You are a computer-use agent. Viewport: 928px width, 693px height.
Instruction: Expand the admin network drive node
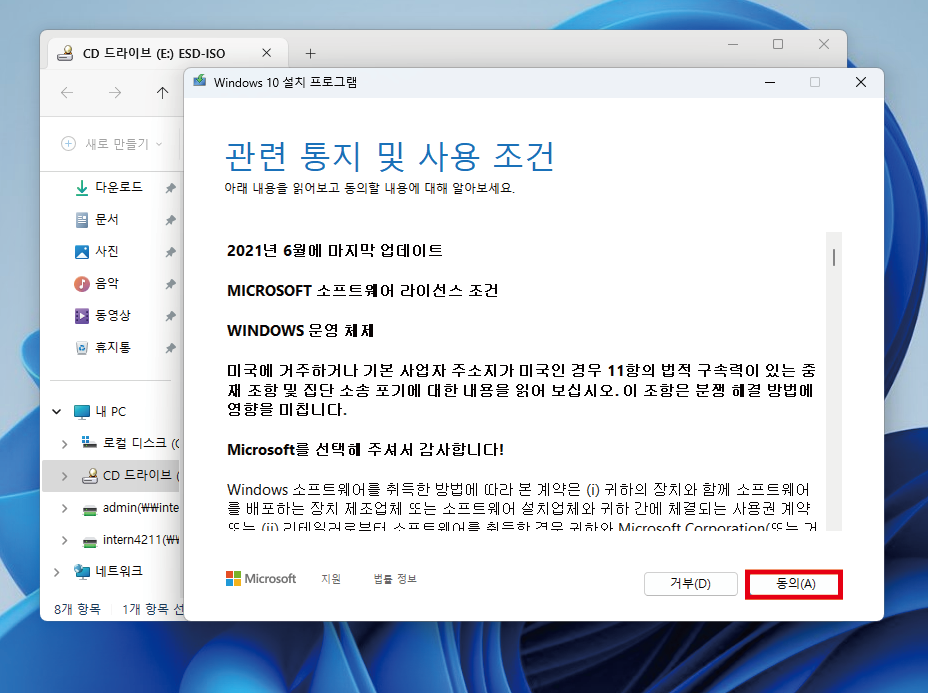click(65, 508)
